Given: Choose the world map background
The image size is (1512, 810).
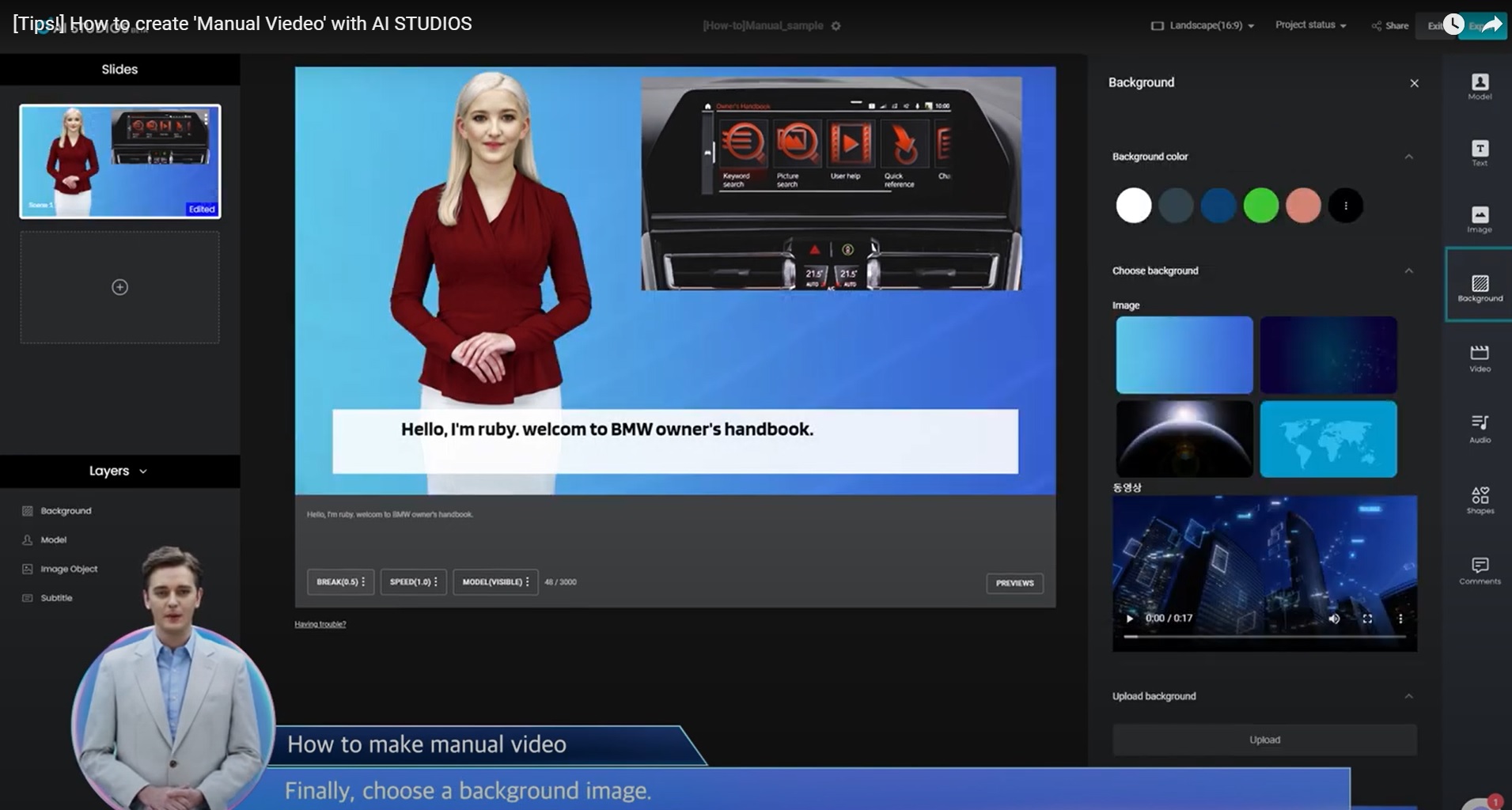Looking at the screenshot, I should pyautogui.click(x=1328, y=439).
